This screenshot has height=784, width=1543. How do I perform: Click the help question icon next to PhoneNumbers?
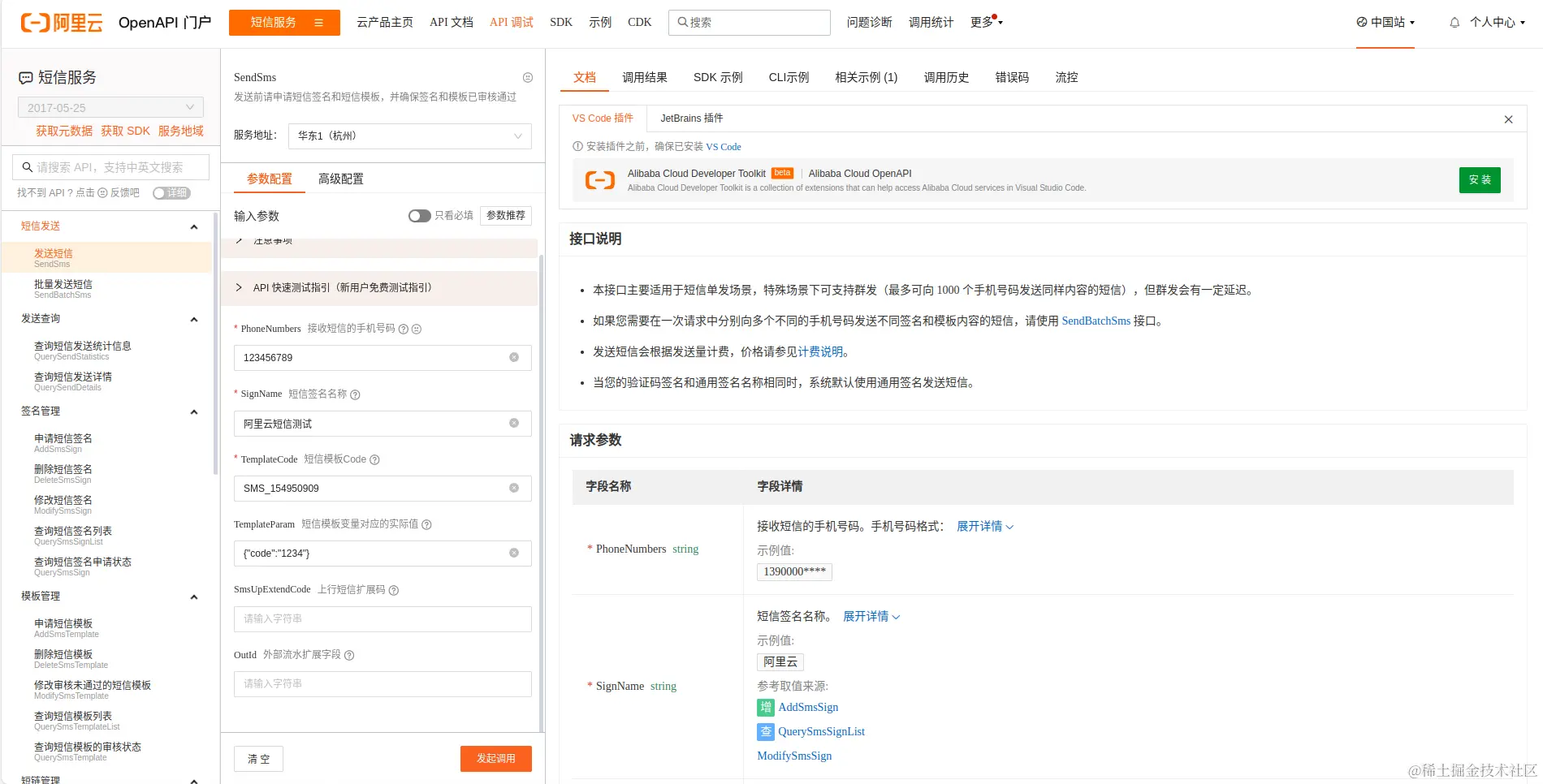tap(404, 330)
